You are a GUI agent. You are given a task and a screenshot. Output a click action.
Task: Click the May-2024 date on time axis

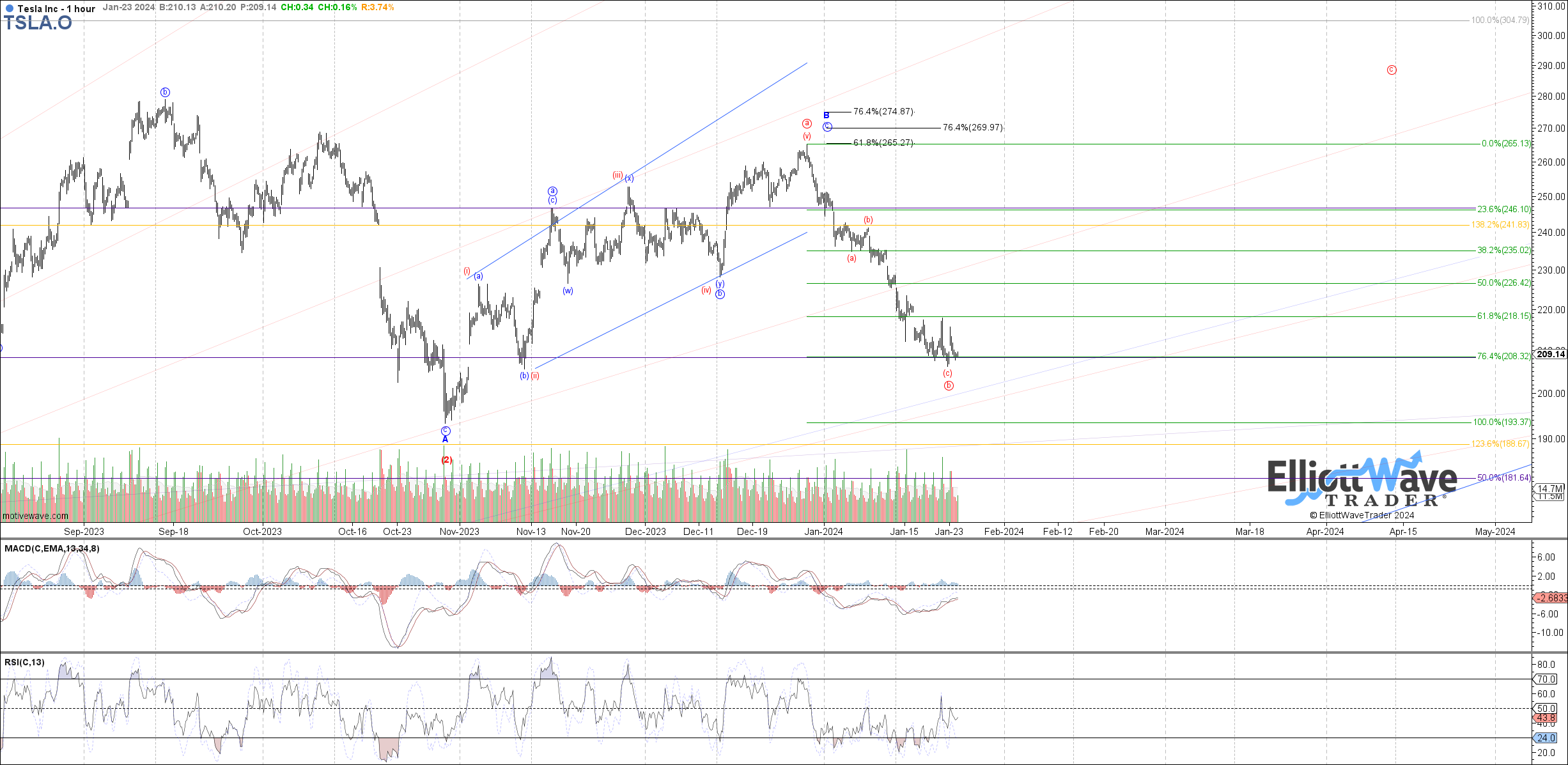coord(1495,532)
